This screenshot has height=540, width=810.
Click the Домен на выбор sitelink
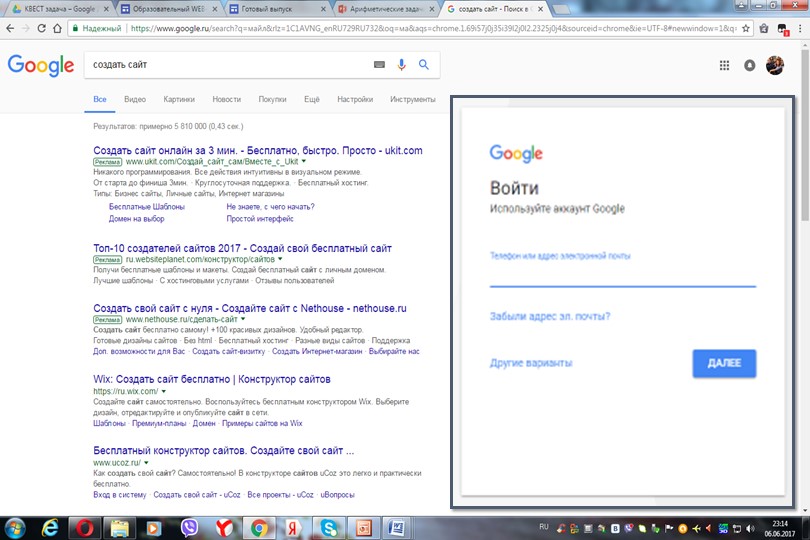[x=136, y=219]
